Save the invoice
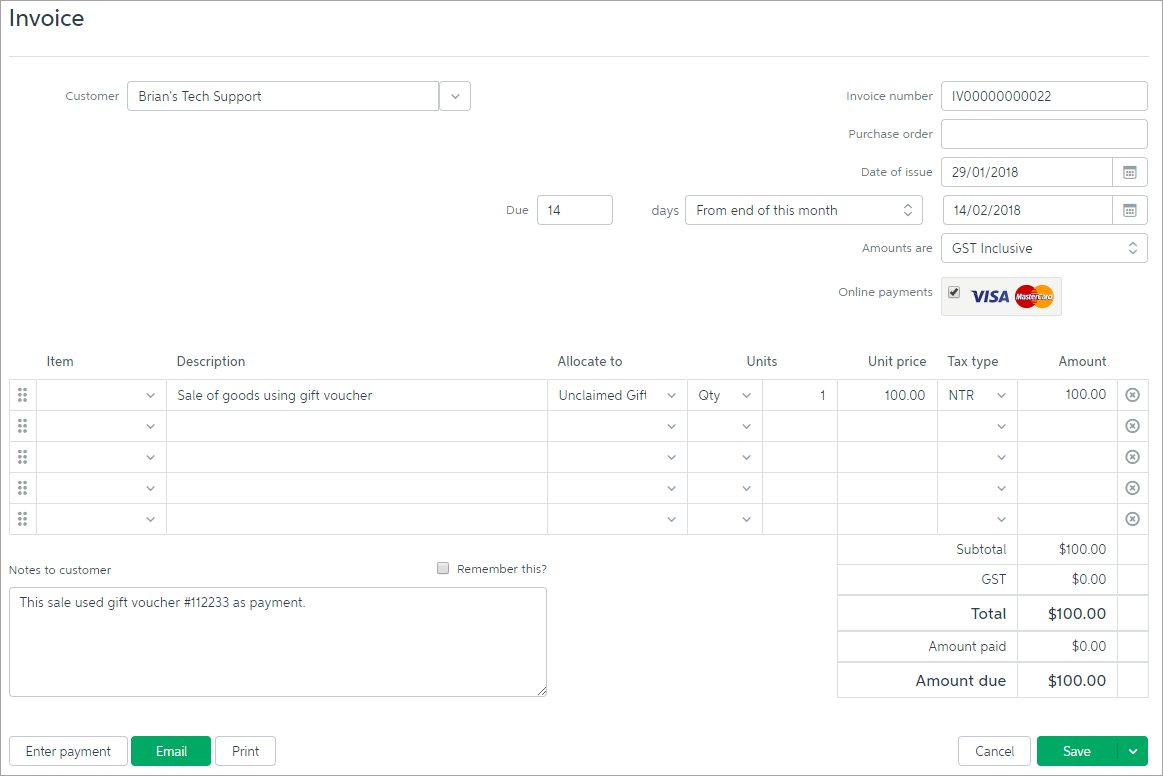The width and height of the screenshot is (1163, 776). point(1077,752)
